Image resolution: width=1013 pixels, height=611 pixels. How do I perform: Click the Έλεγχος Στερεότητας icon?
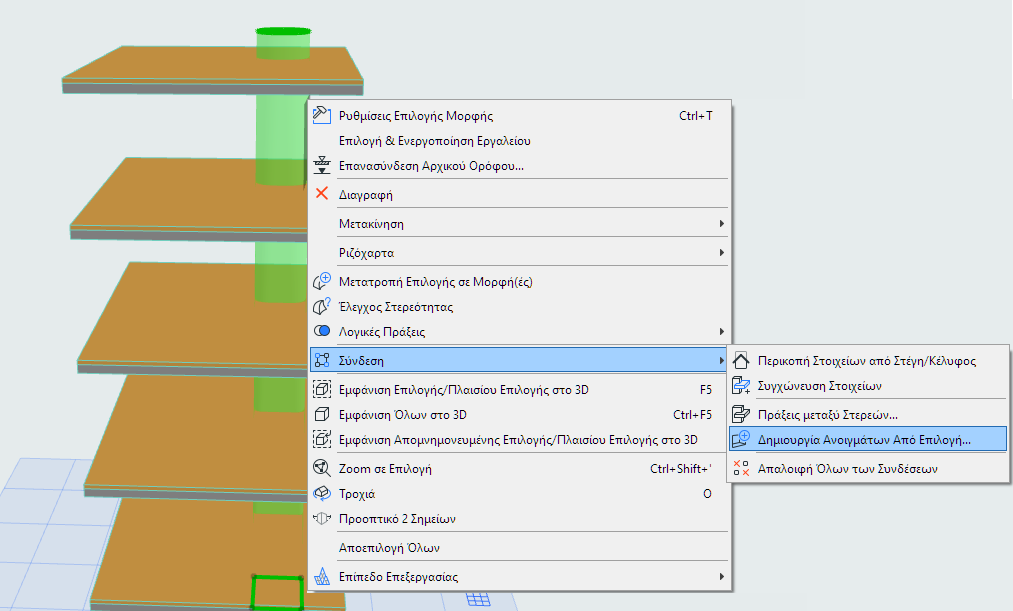322,306
